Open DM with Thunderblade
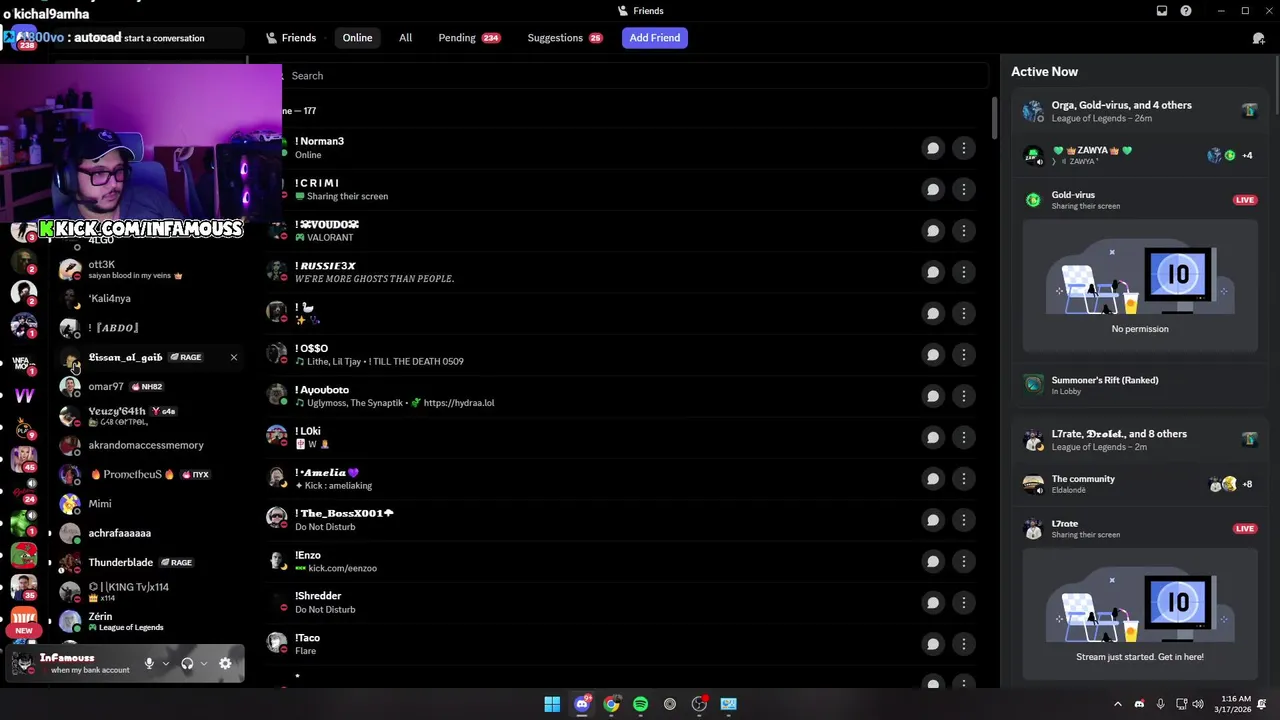 pyautogui.click(x=148, y=562)
